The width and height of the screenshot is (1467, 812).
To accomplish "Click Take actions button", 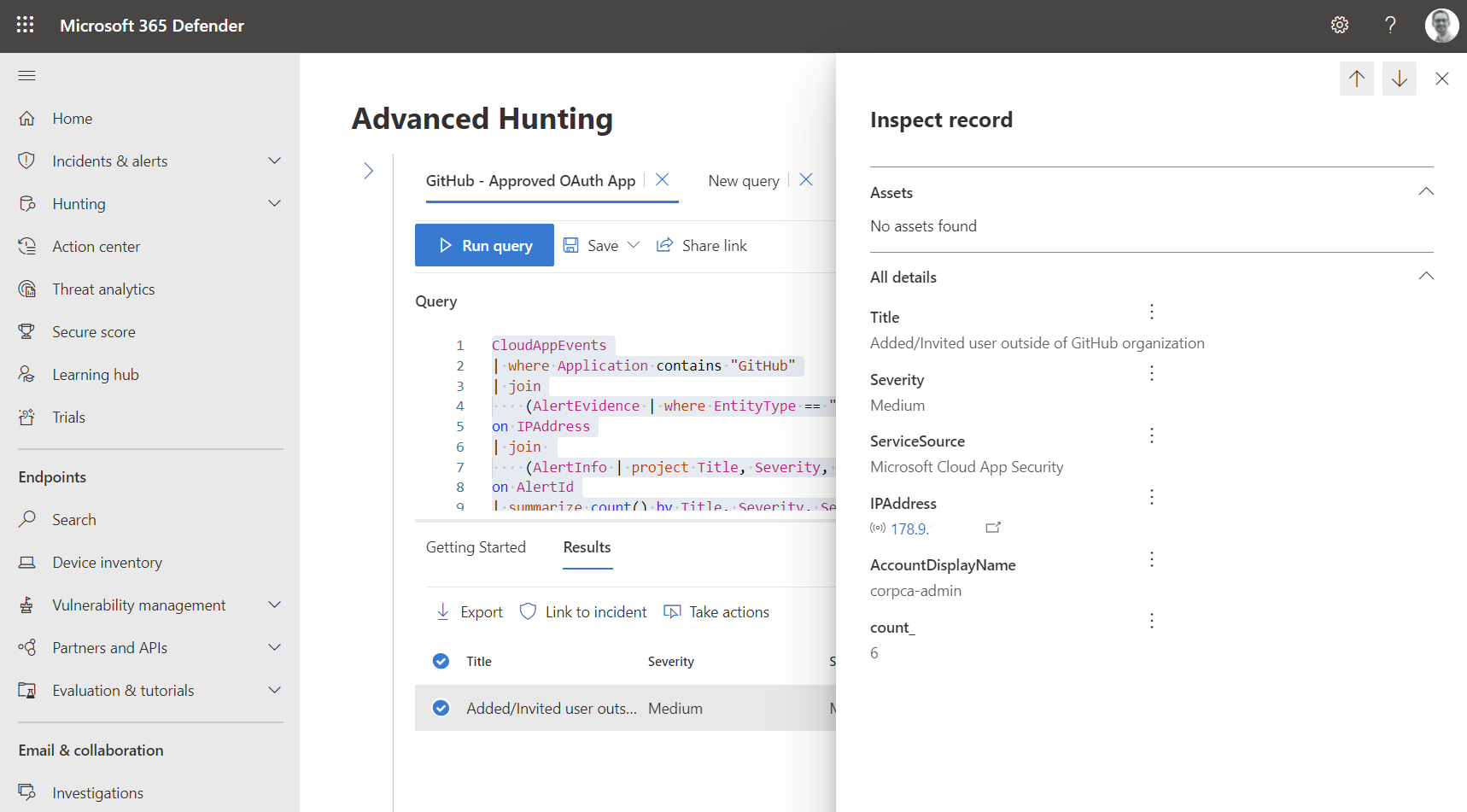I will pyautogui.click(x=716, y=611).
